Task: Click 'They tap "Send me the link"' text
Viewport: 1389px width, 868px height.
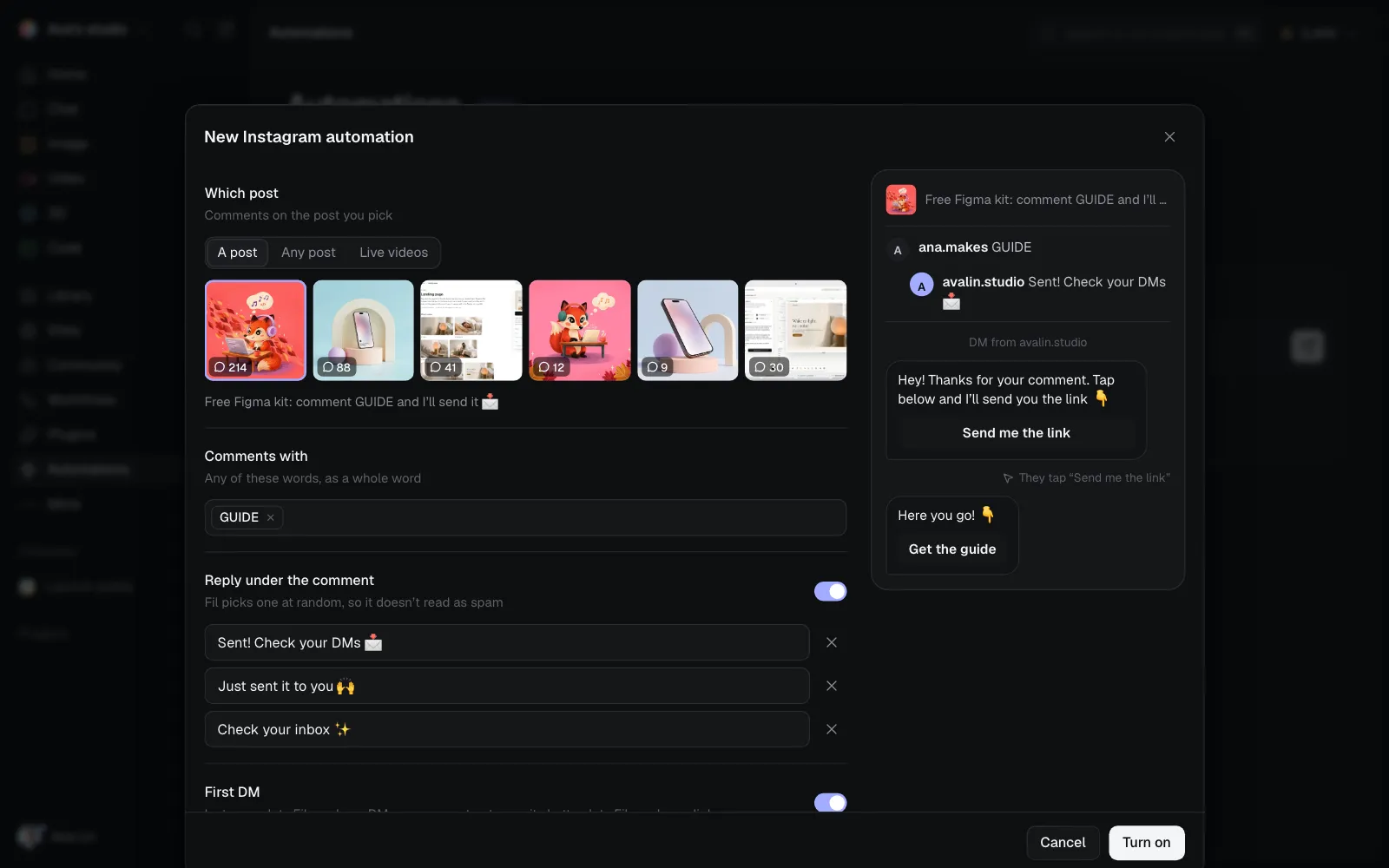Action: 1094,478
